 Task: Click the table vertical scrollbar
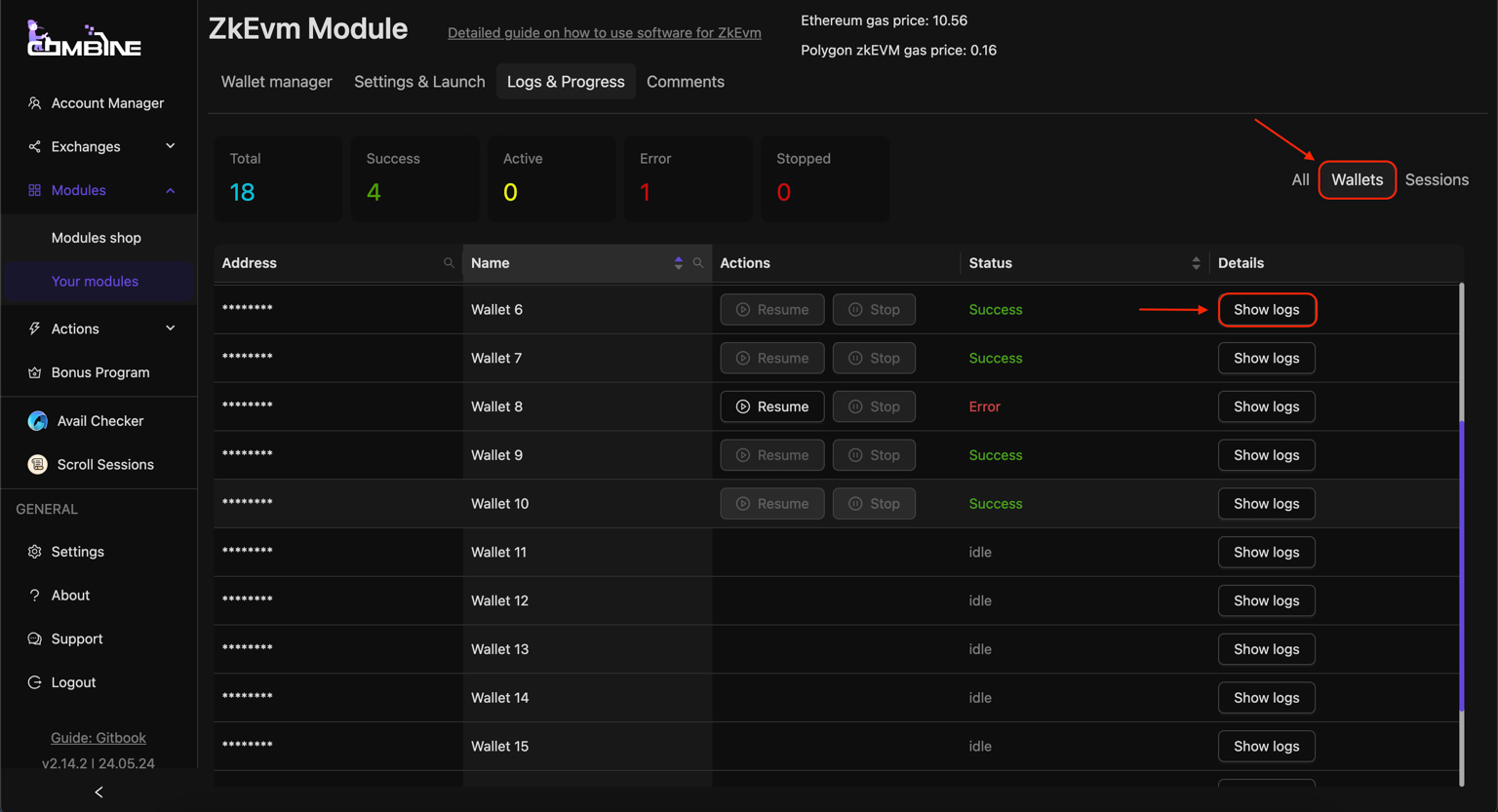pyautogui.click(x=1461, y=565)
